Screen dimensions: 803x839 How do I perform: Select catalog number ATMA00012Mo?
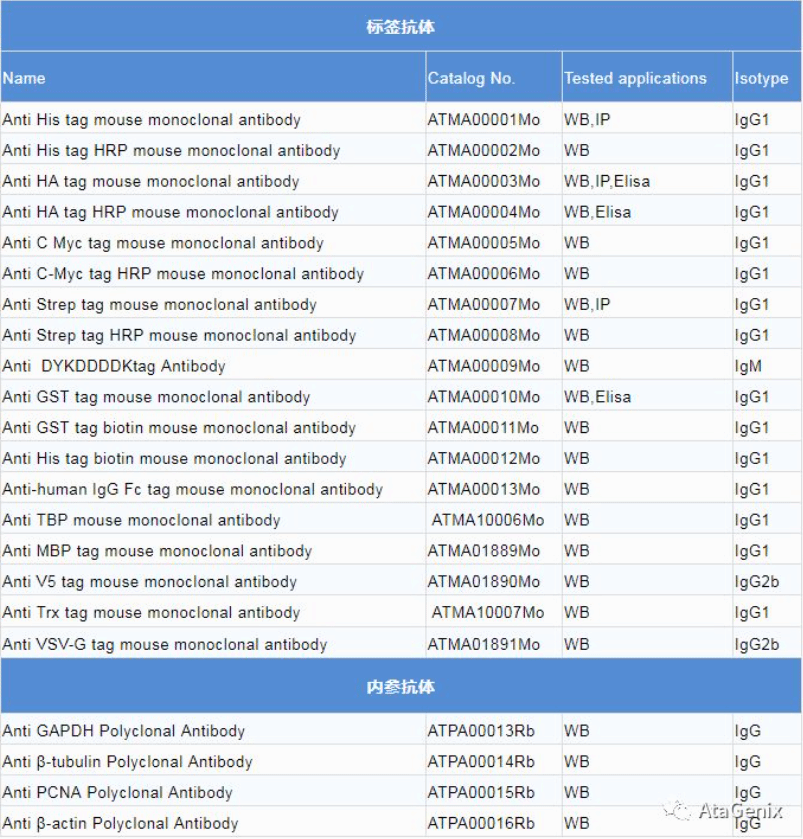coord(484,458)
